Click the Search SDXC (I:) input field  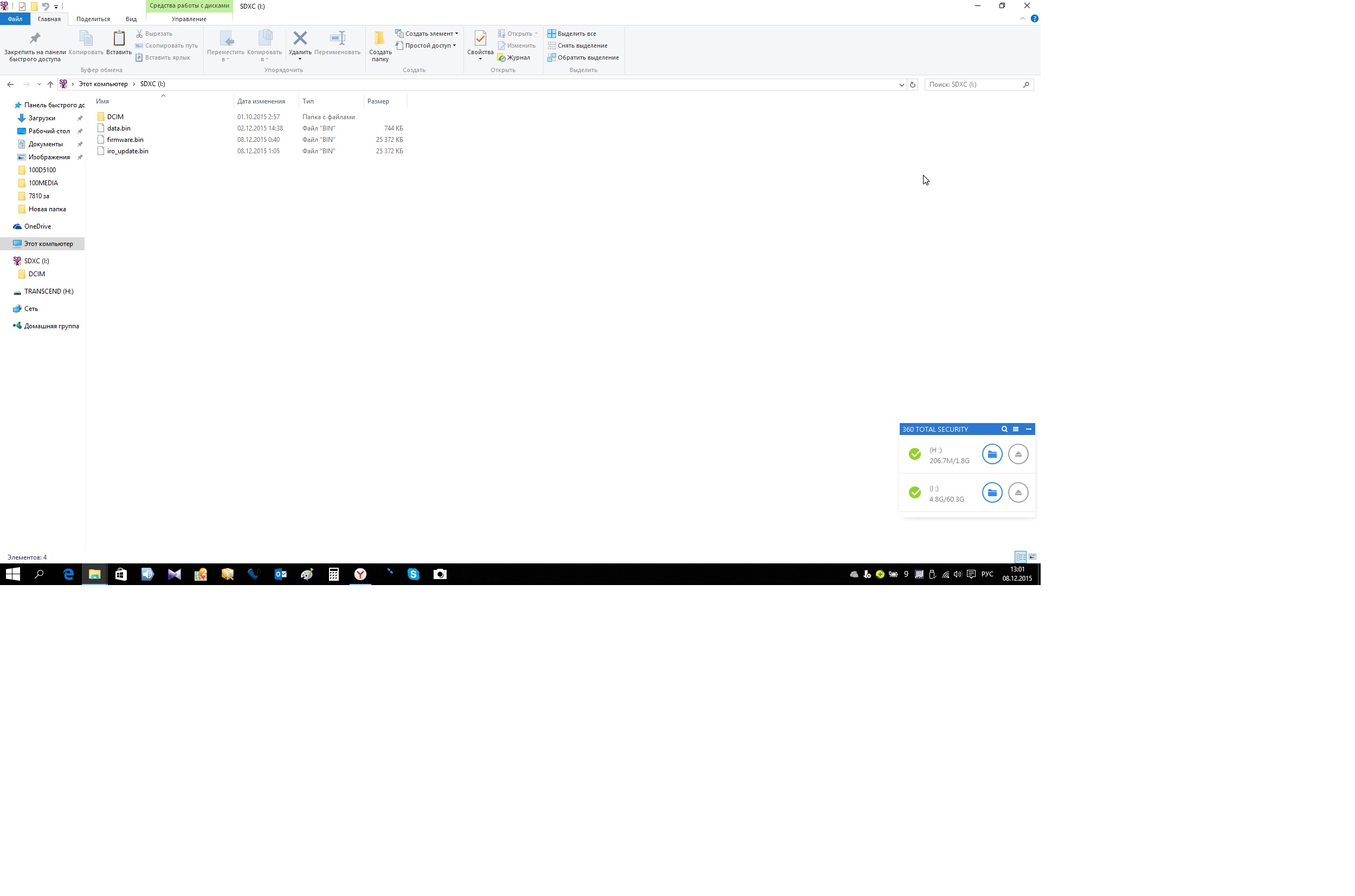pyautogui.click(x=972, y=85)
